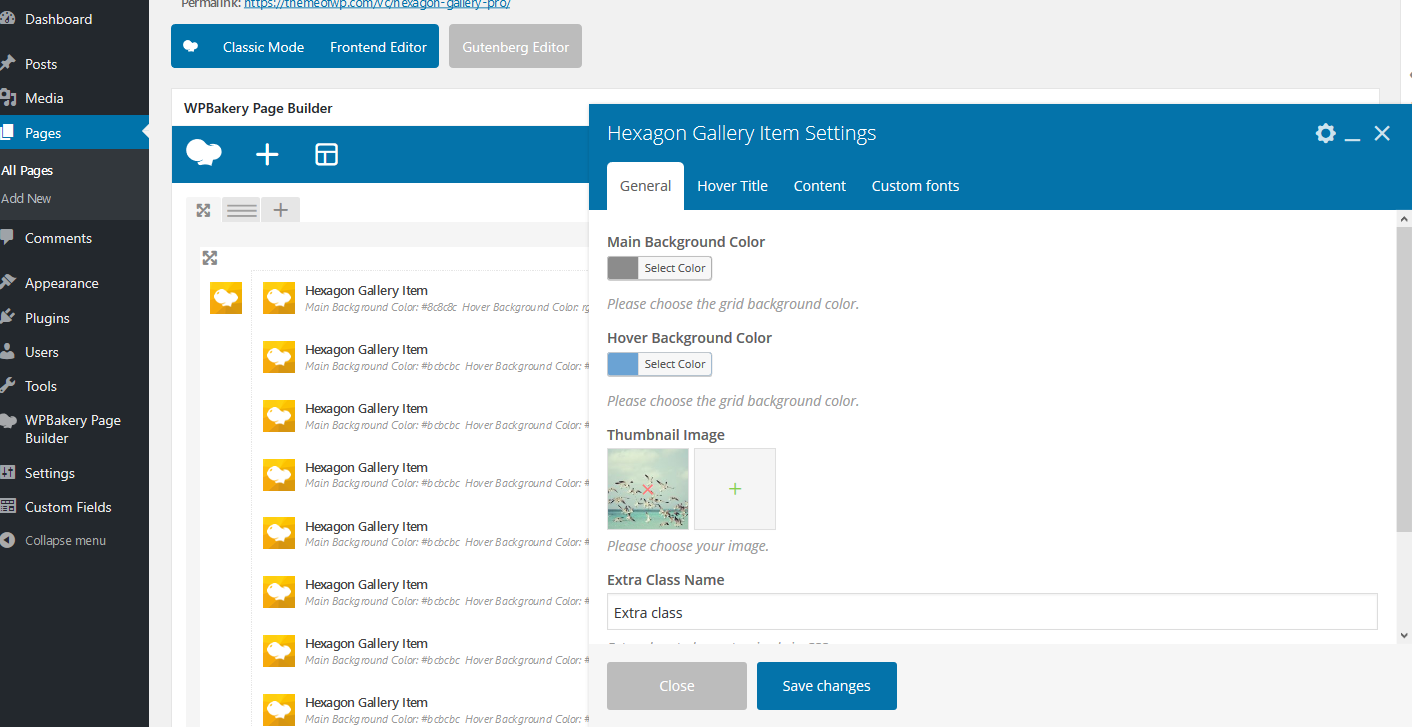The image size is (1412, 727).
Task: Click the parent Hexagon Gallery container icon
Action: pos(226,298)
